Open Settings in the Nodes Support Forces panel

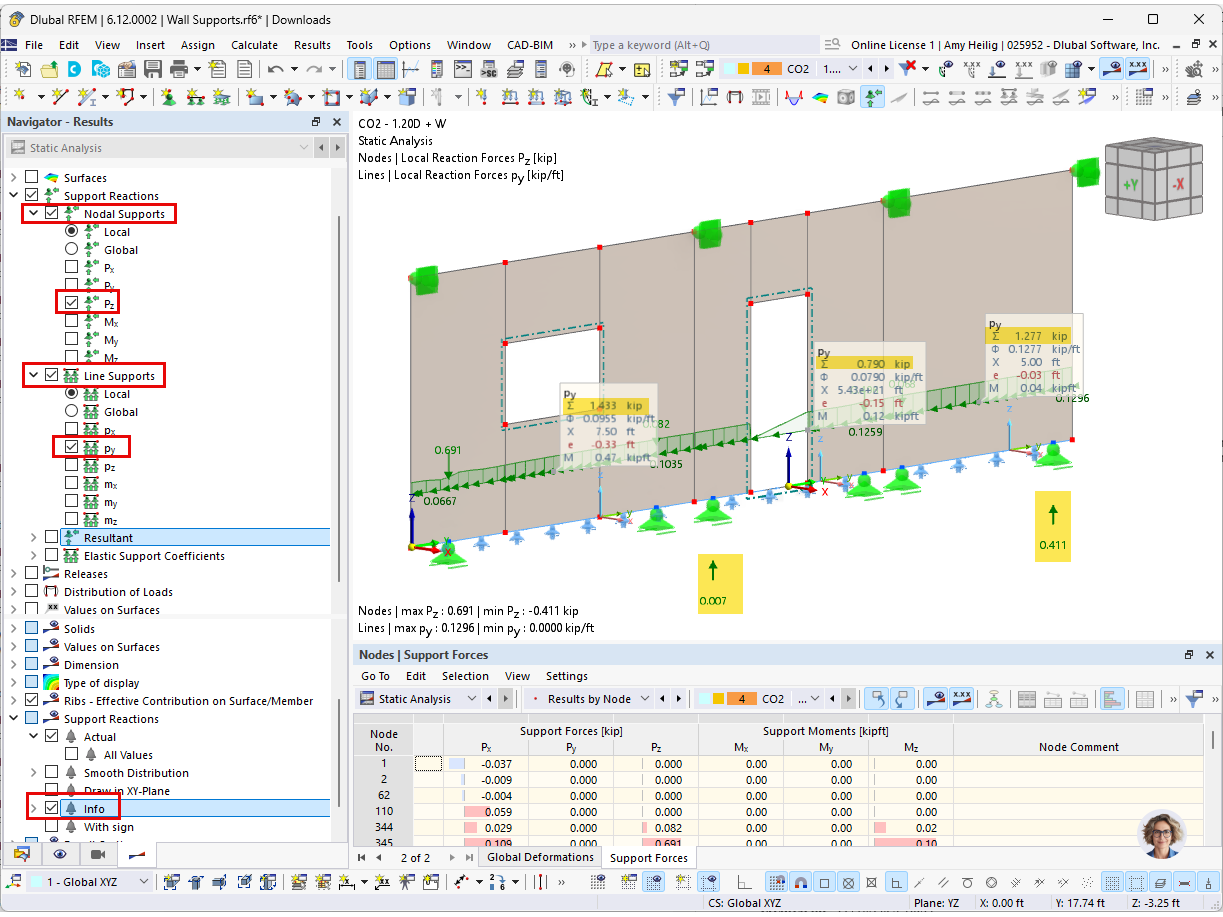(x=566, y=676)
